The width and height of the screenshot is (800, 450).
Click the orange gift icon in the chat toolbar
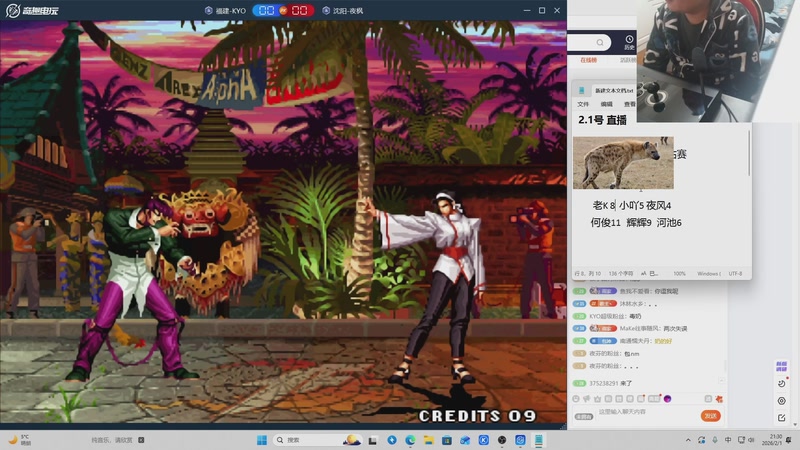click(719, 399)
